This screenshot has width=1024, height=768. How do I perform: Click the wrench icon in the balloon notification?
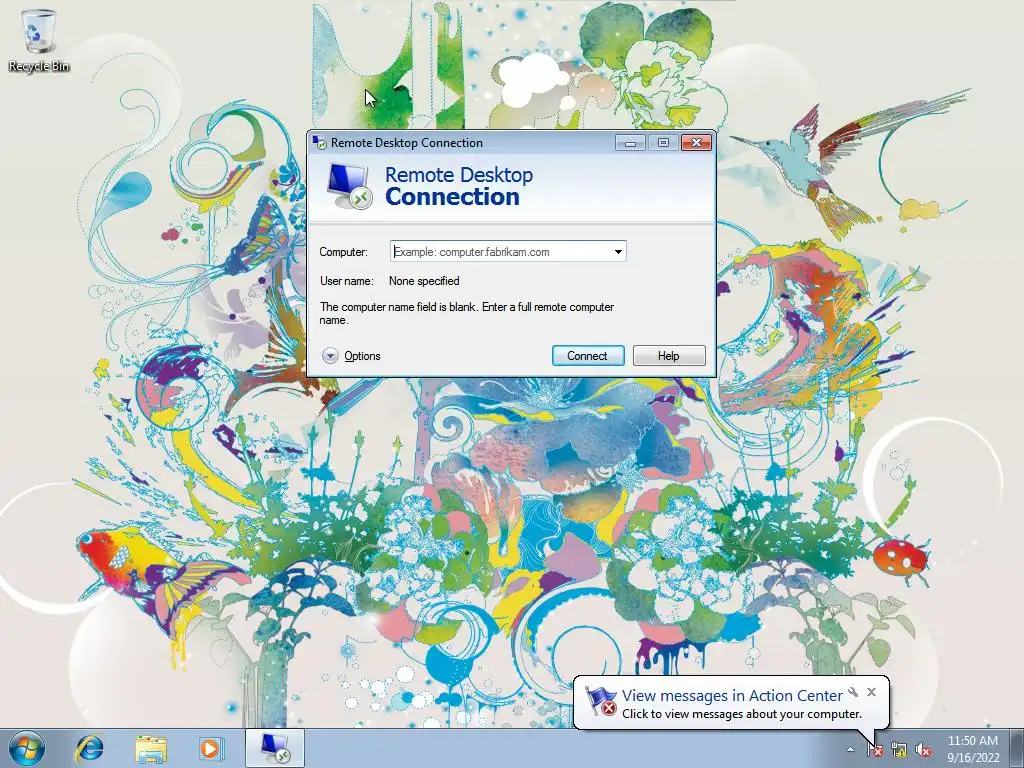pyautogui.click(x=853, y=692)
